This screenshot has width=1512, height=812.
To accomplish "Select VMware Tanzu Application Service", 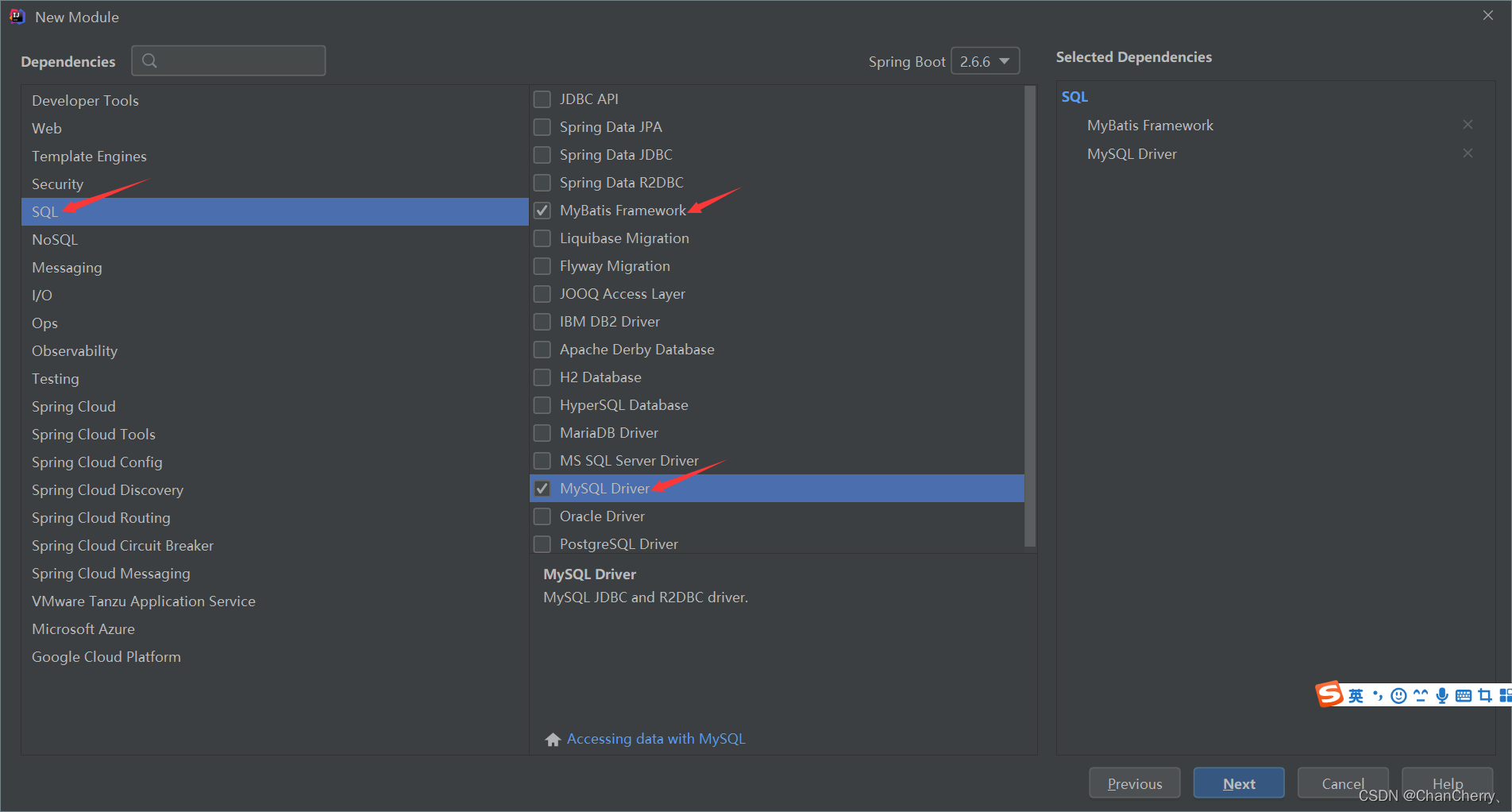I will point(275,601).
